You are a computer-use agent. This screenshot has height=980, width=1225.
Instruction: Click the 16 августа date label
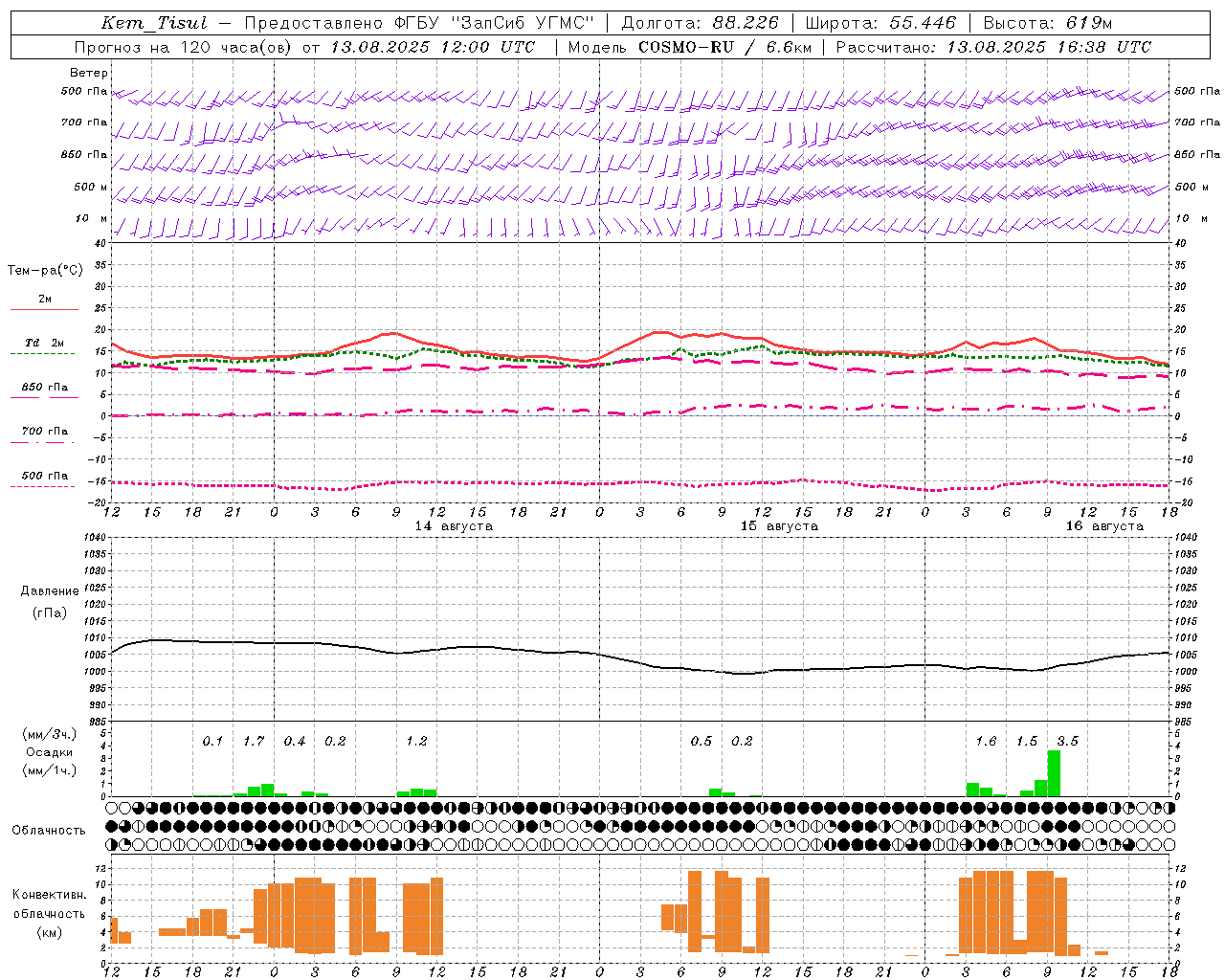1104,526
